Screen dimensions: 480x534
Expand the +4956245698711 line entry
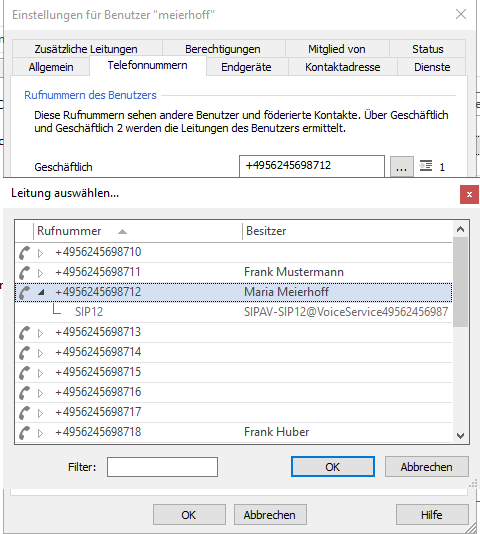tap(40, 273)
